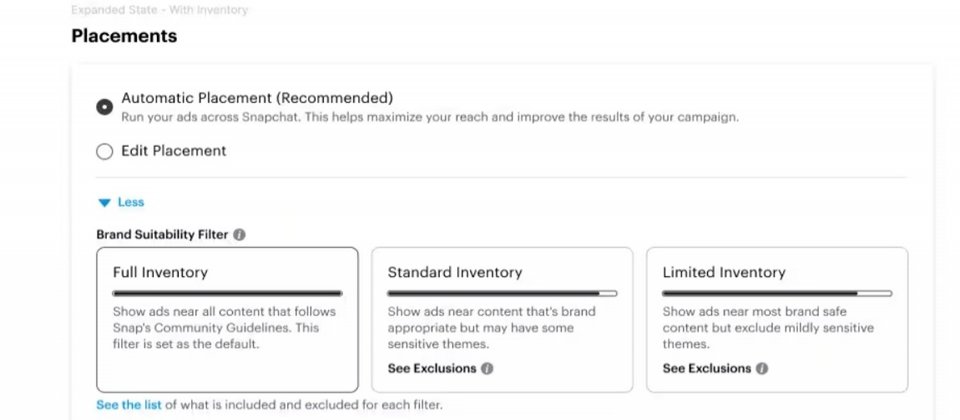Click the Placements section heading
960x420 pixels.
124,36
